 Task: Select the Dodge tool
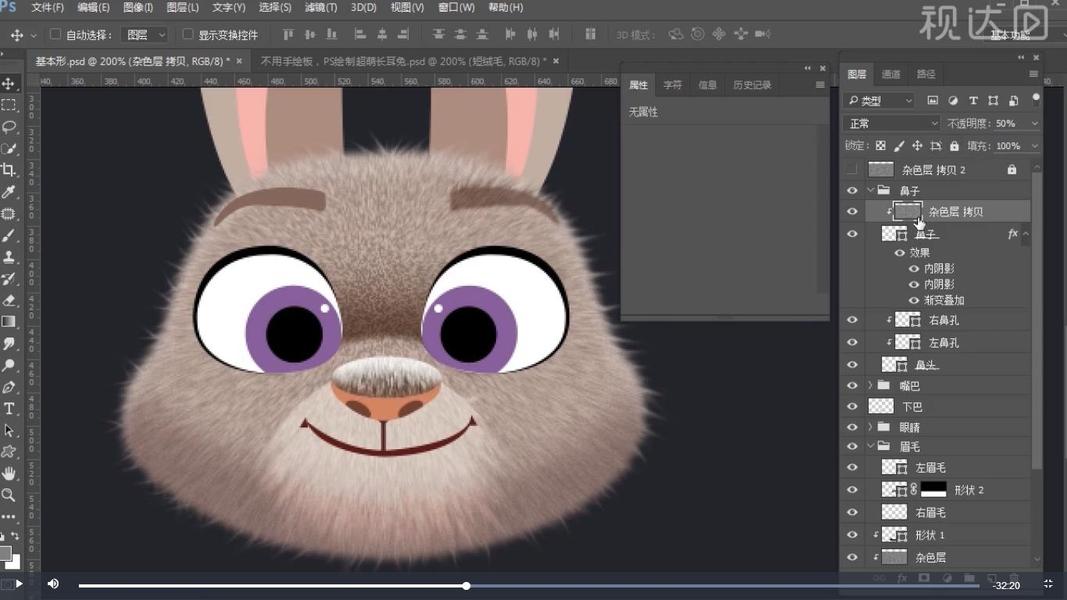coord(9,365)
